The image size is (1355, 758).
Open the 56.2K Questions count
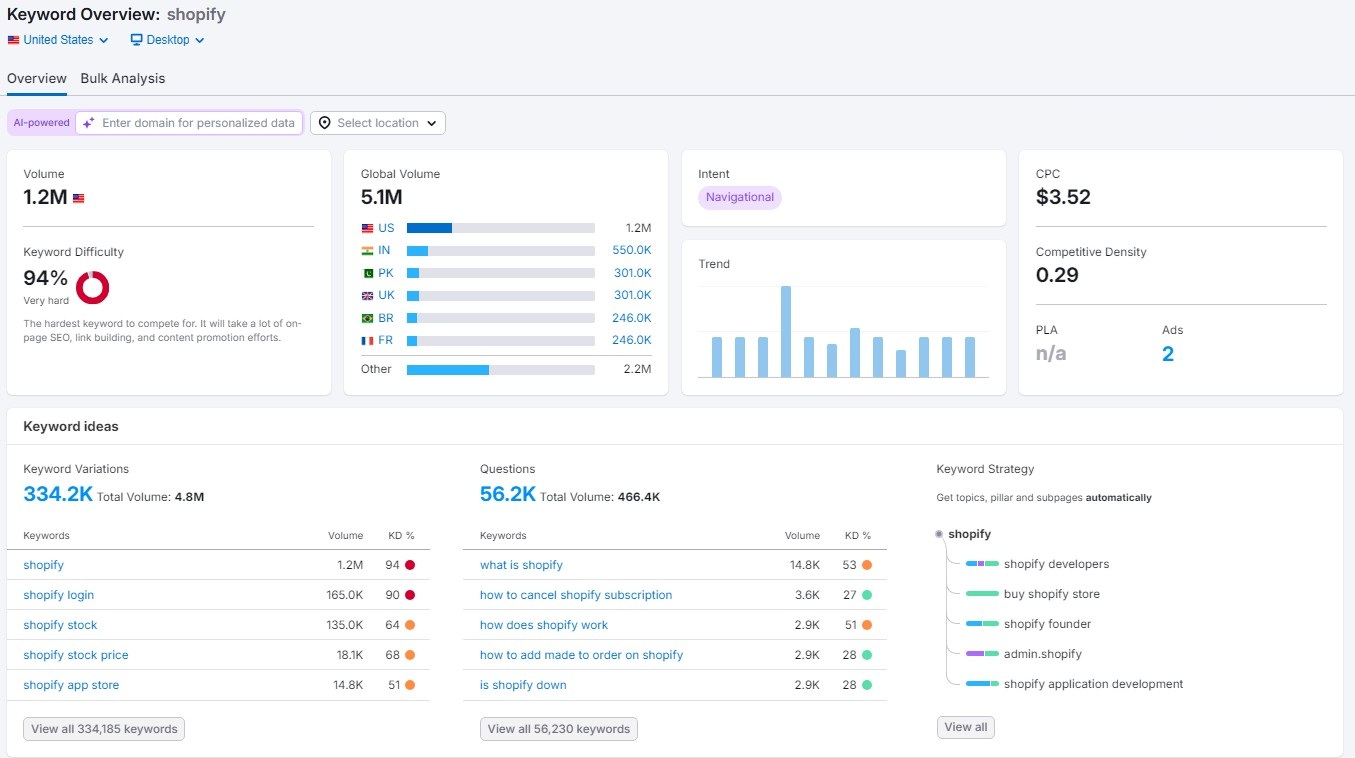pyautogui.click(x=508, y=494)
